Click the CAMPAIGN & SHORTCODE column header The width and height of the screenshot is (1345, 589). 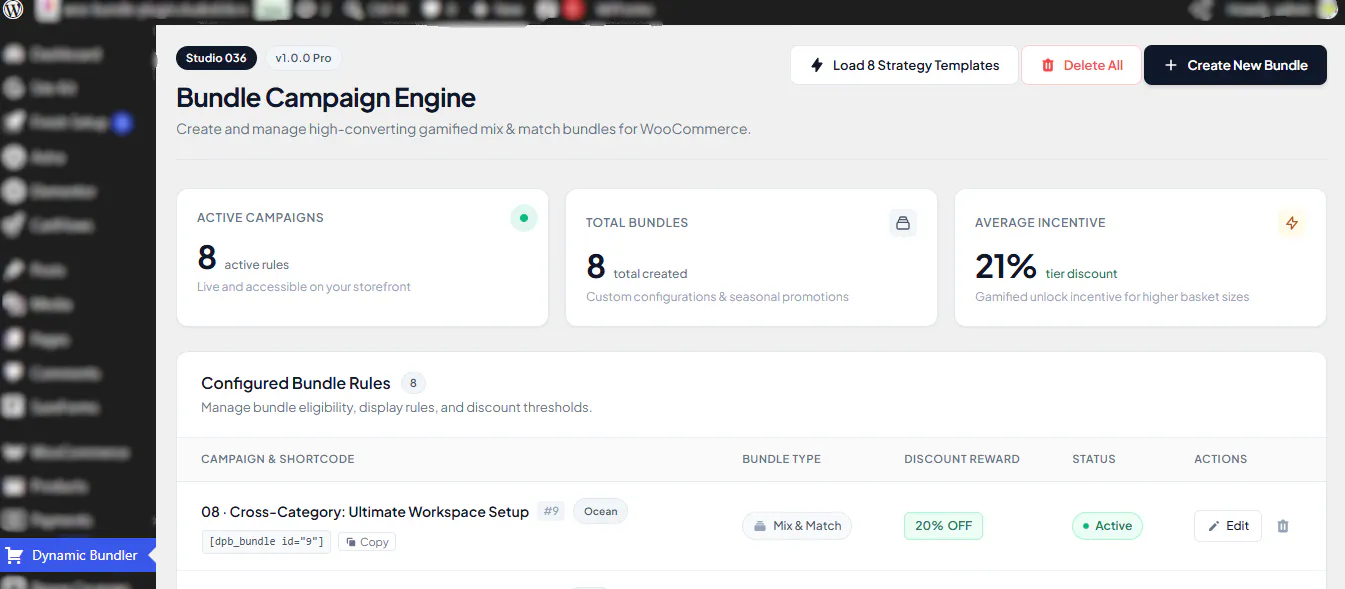click(278, 459)
